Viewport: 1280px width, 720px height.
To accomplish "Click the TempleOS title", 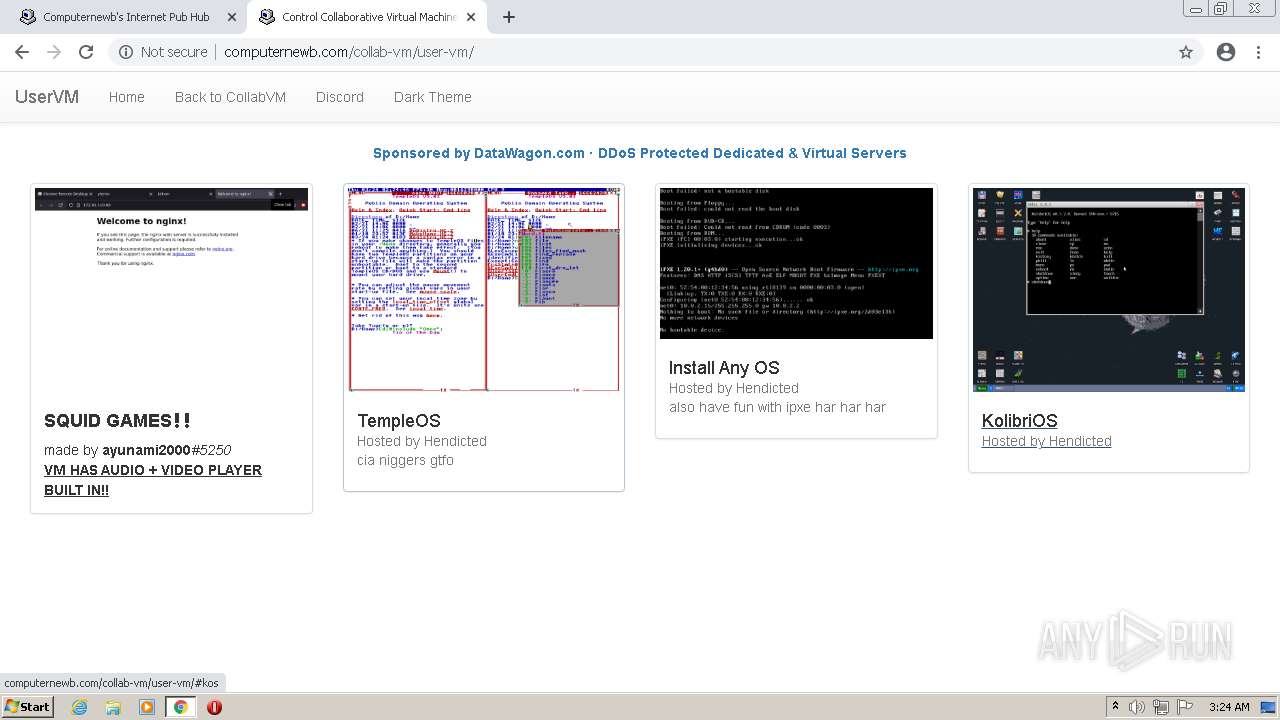I will (399, 421).
